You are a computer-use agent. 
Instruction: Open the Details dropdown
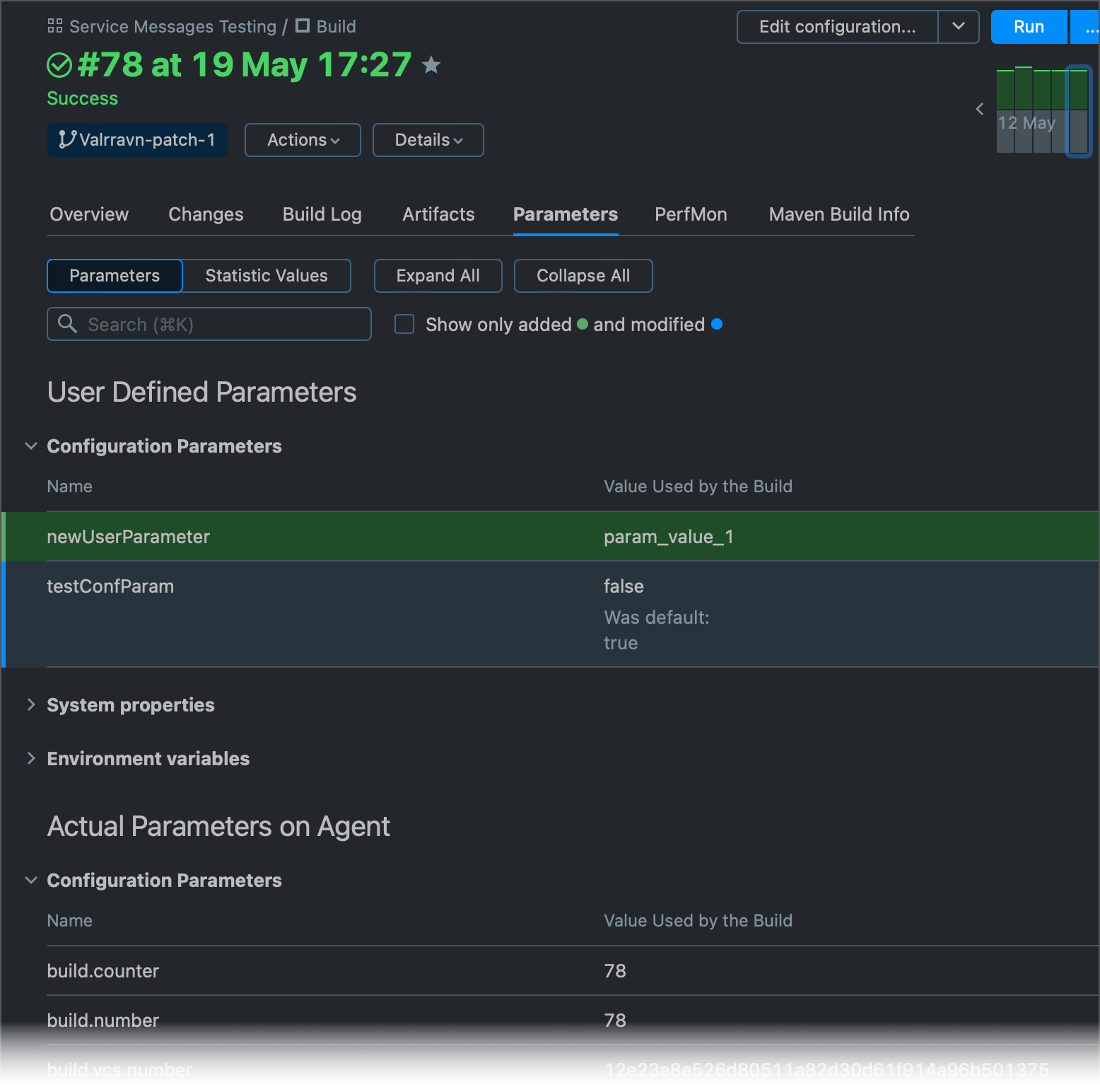click(x=428, y=140)
